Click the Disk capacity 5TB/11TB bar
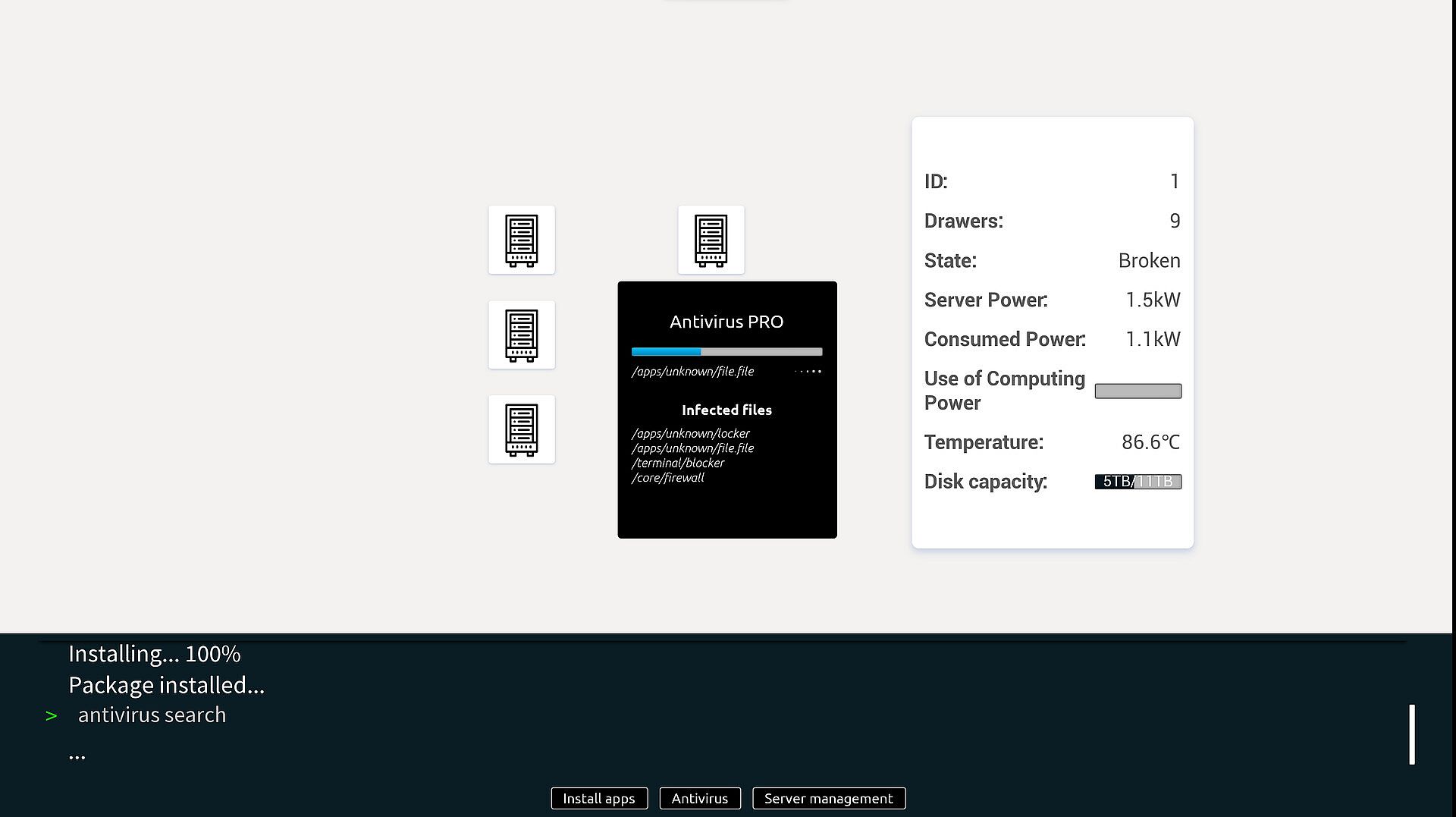The image size is (1456, 817). click(1138, 482)
